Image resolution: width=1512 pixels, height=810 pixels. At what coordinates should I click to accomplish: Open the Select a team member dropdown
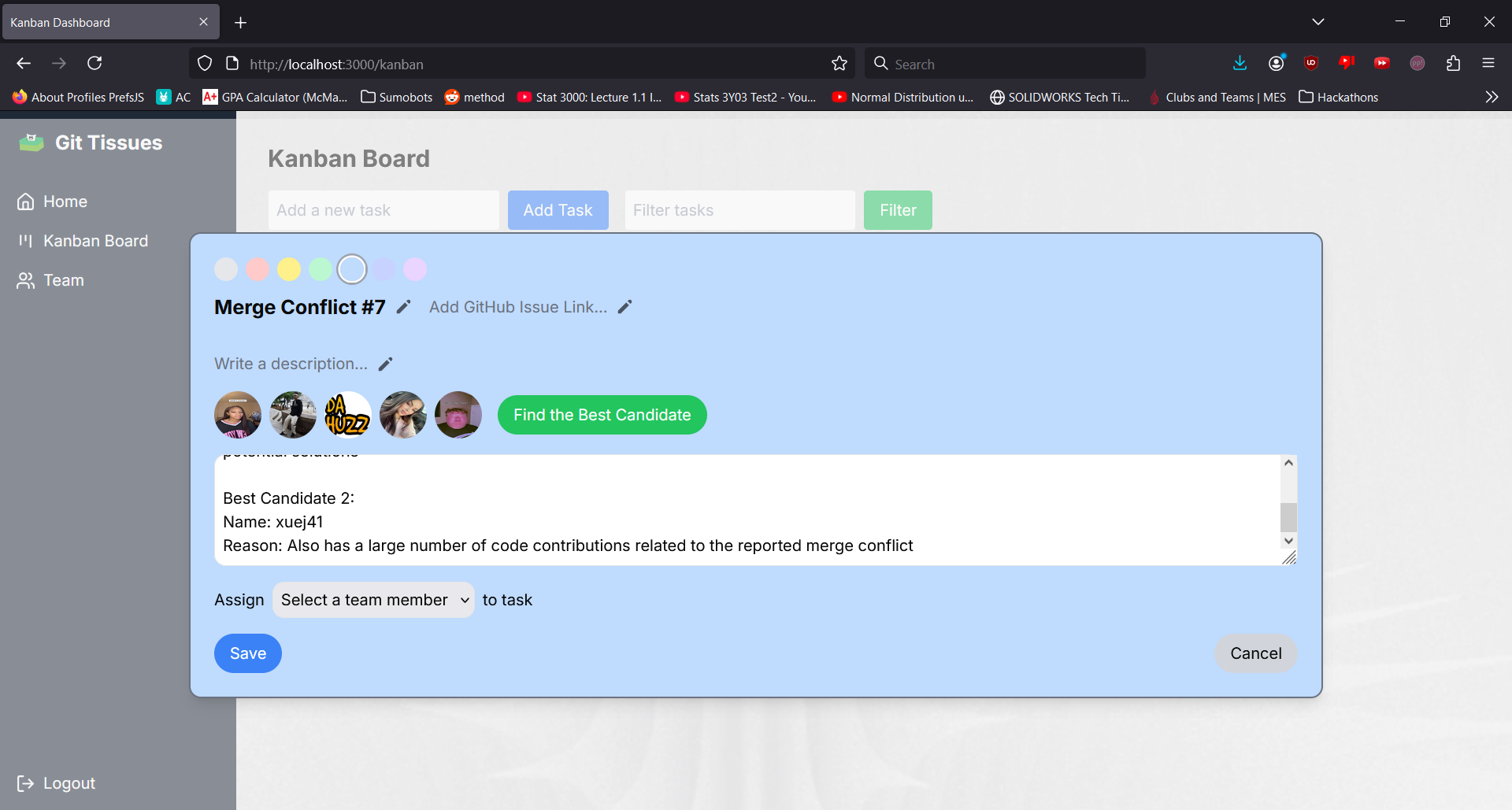(373, 600)
